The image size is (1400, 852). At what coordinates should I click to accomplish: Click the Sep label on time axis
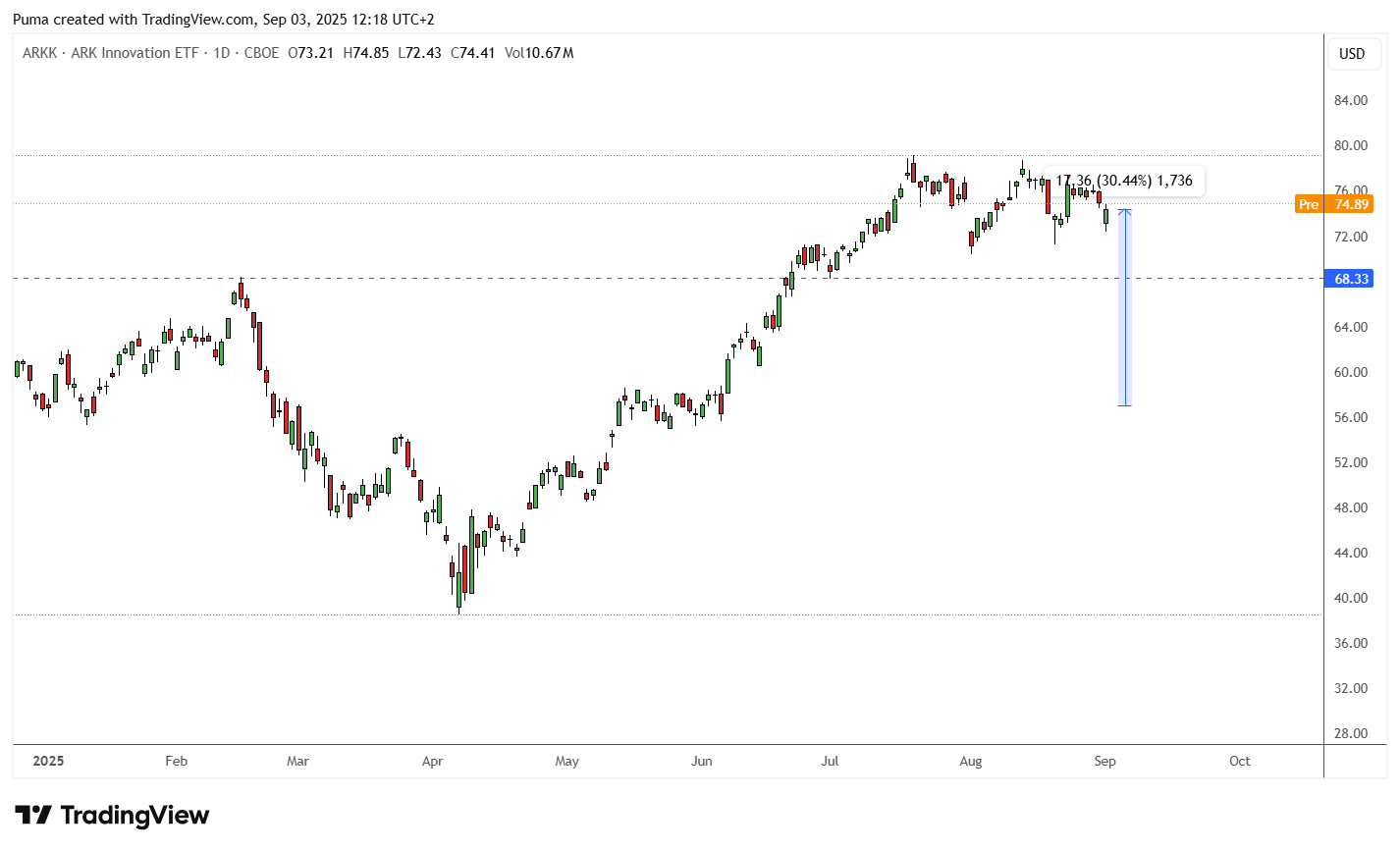click(x=1105, y=761)
